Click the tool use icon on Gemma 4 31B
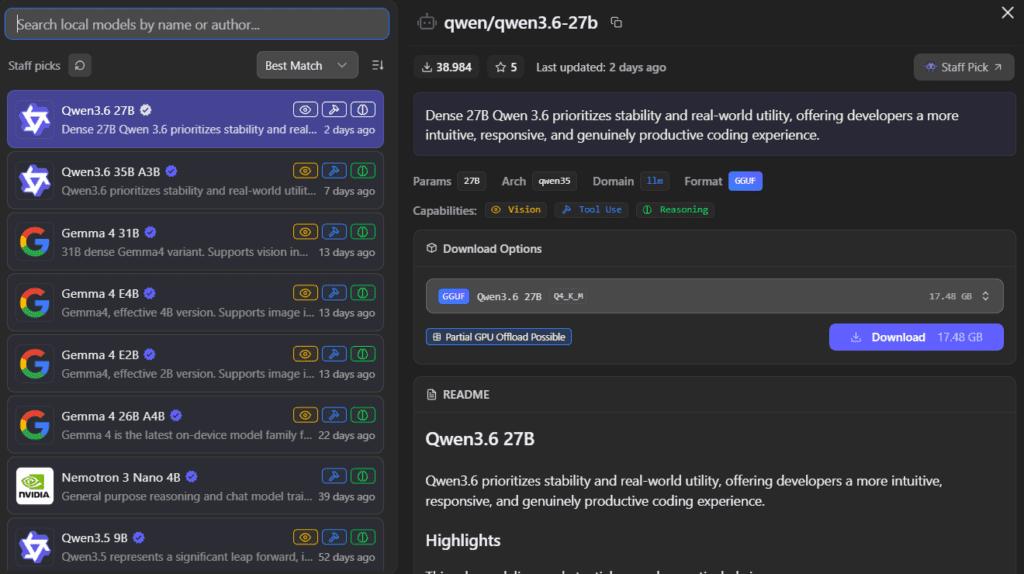1024x574 pixels. 334,232
